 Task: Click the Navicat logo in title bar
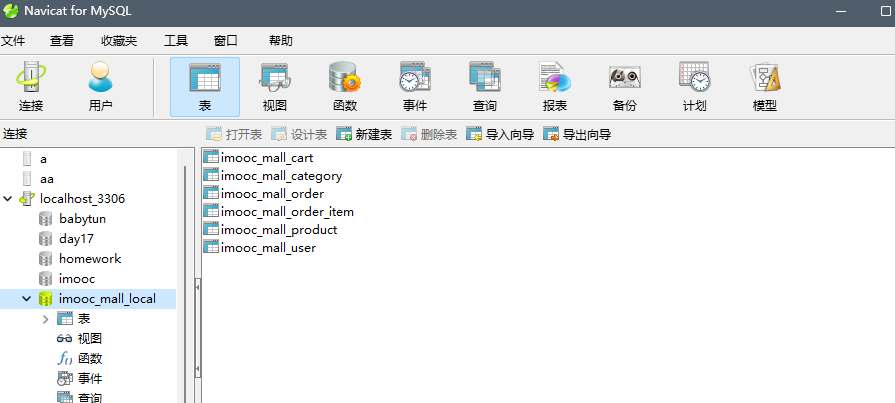10,11
